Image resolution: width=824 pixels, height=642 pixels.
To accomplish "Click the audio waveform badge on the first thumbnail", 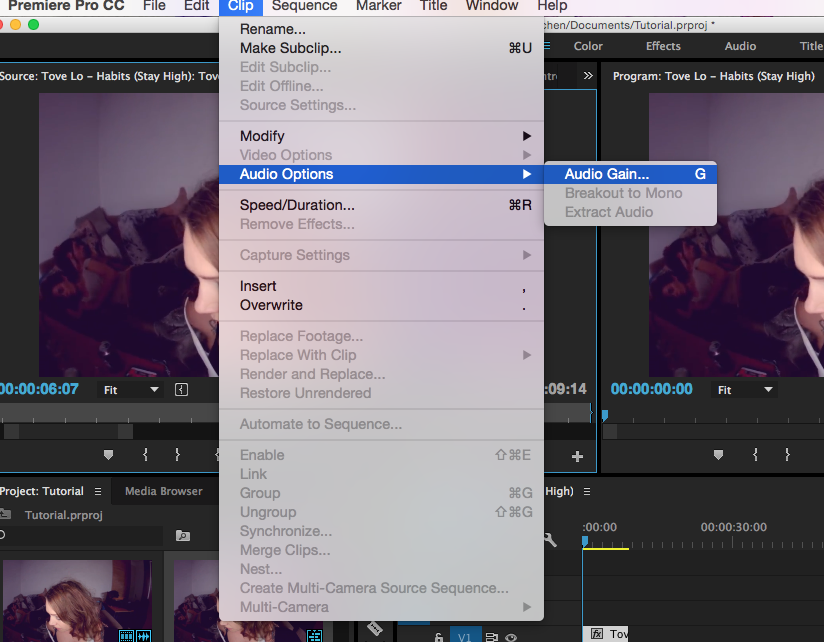I will coord(144,636).
